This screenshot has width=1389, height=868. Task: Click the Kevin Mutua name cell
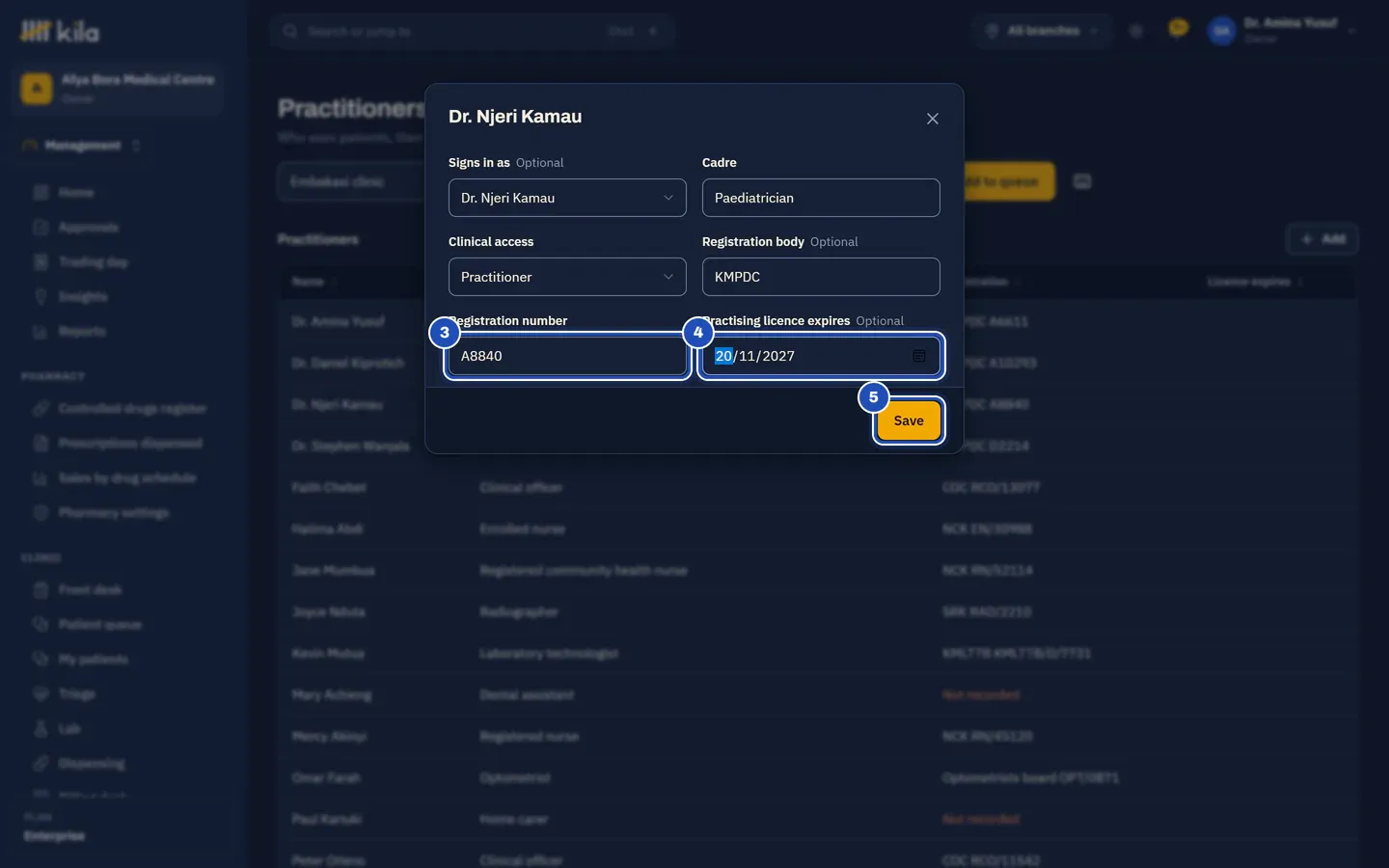point(328,654)
